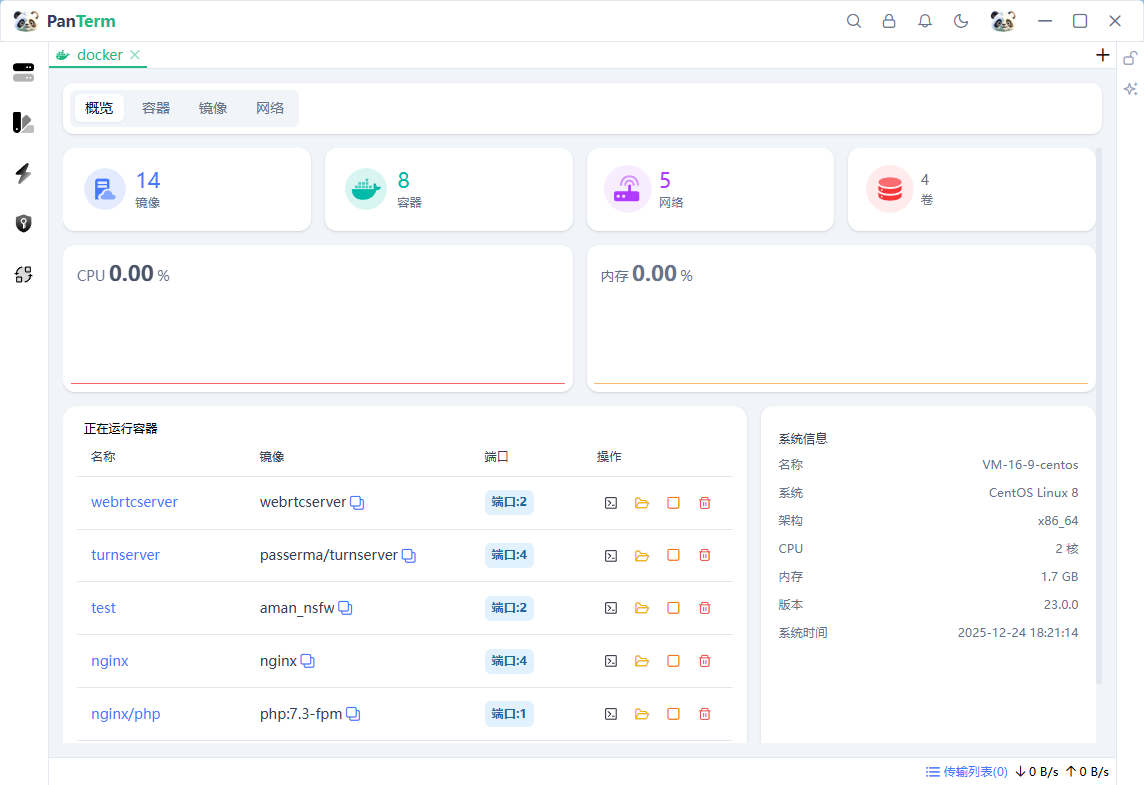
Task: Click the lock icon in title bar
Action: (889, 21)
